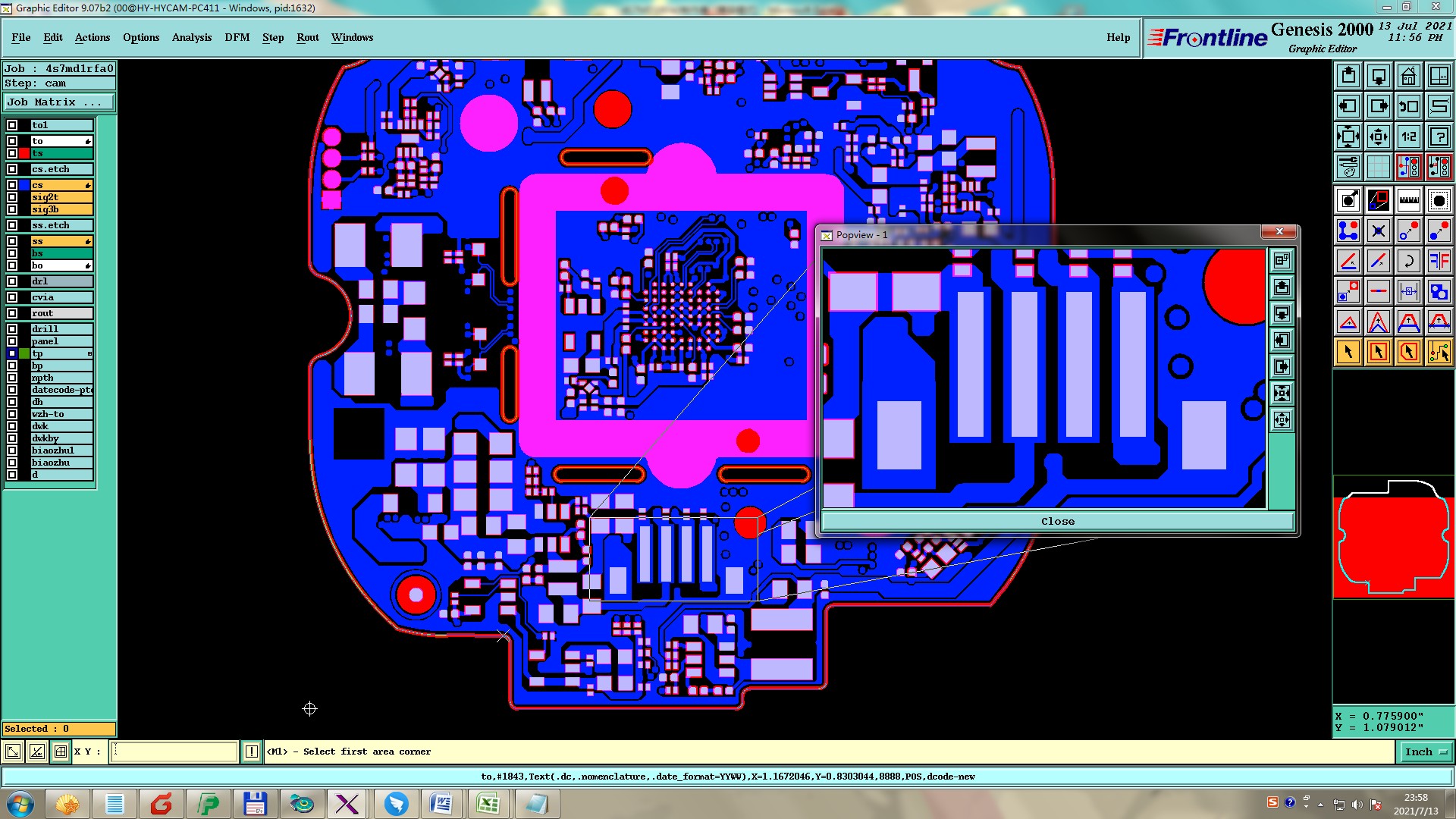This screenshot has width=1456, height=819.
Task: Enable checkbox for rout layer
Action: point(12,313)
